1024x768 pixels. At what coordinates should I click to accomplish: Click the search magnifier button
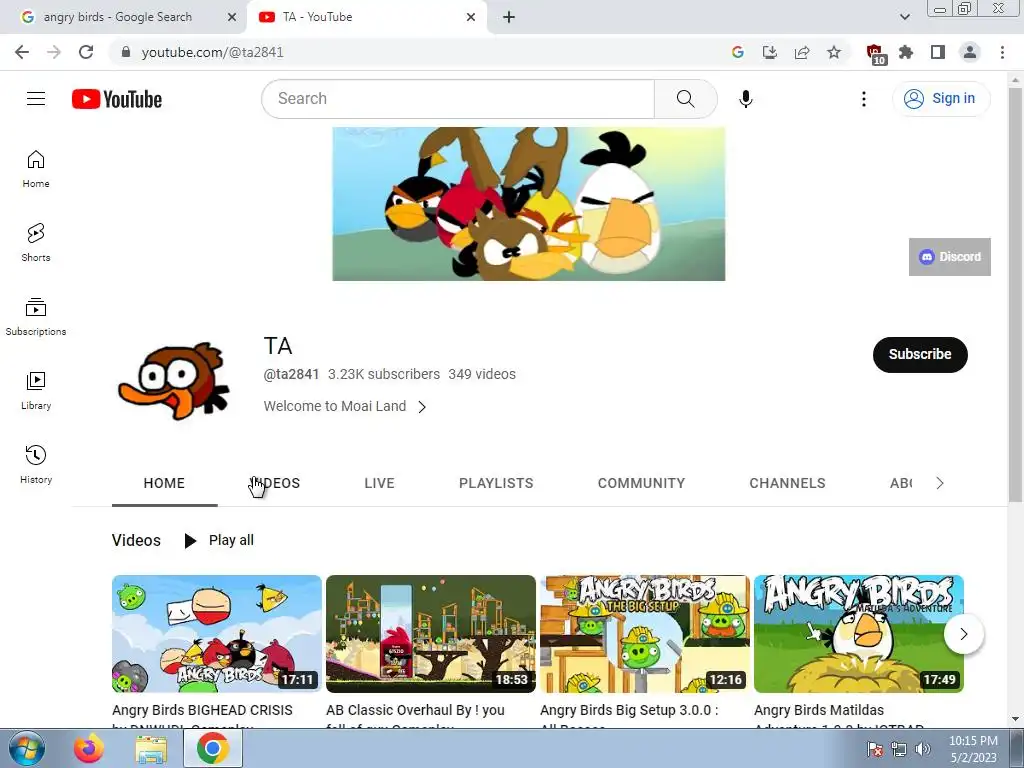tap(685, 99)
